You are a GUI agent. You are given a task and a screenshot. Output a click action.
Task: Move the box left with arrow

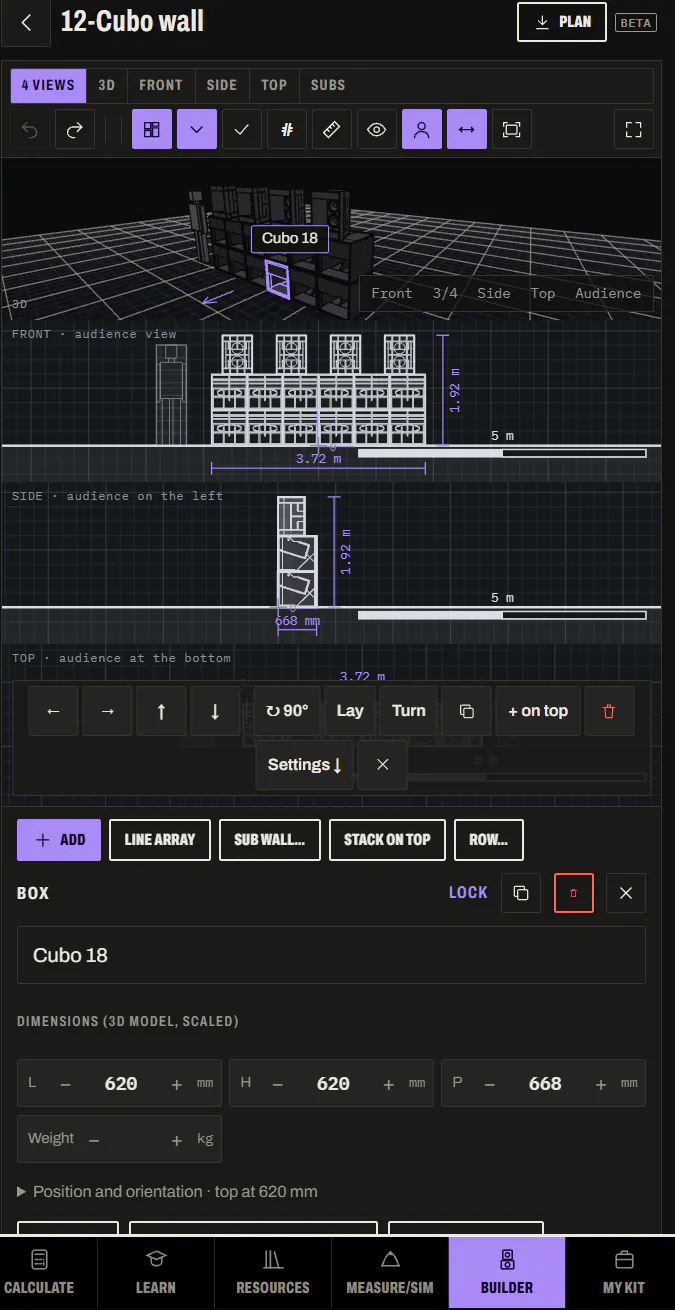tap(54, 711)
